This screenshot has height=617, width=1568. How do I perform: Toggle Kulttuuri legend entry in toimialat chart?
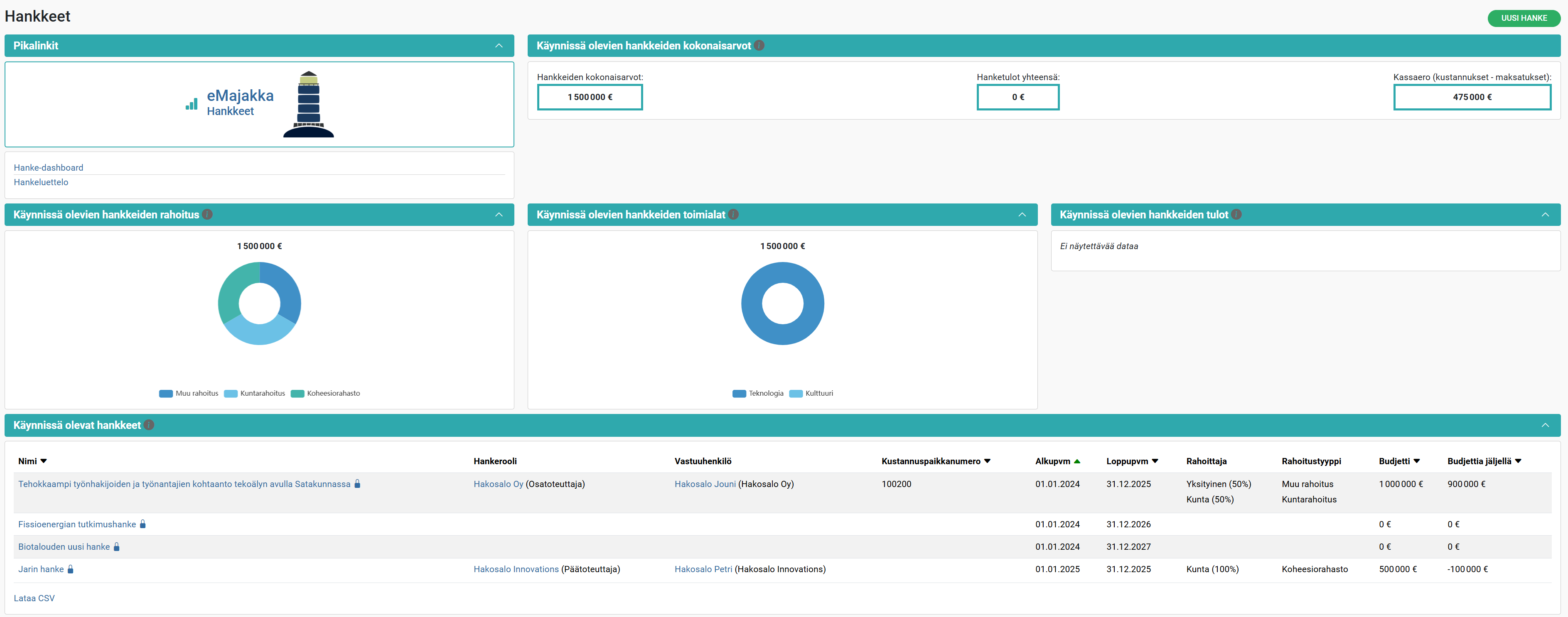pos(811,394)
